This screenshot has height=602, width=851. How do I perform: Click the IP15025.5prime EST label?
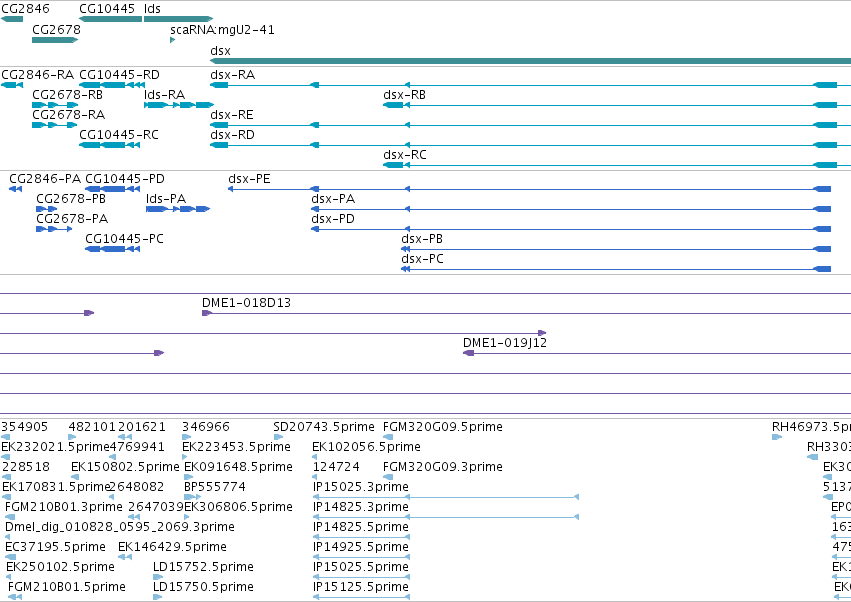tap(361, 568)
